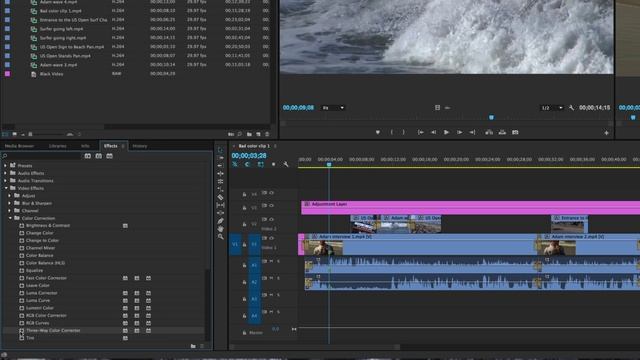Select the Rolling Edit tool
640x360 pixels.
pyautogui.click(x=220, y=173)
